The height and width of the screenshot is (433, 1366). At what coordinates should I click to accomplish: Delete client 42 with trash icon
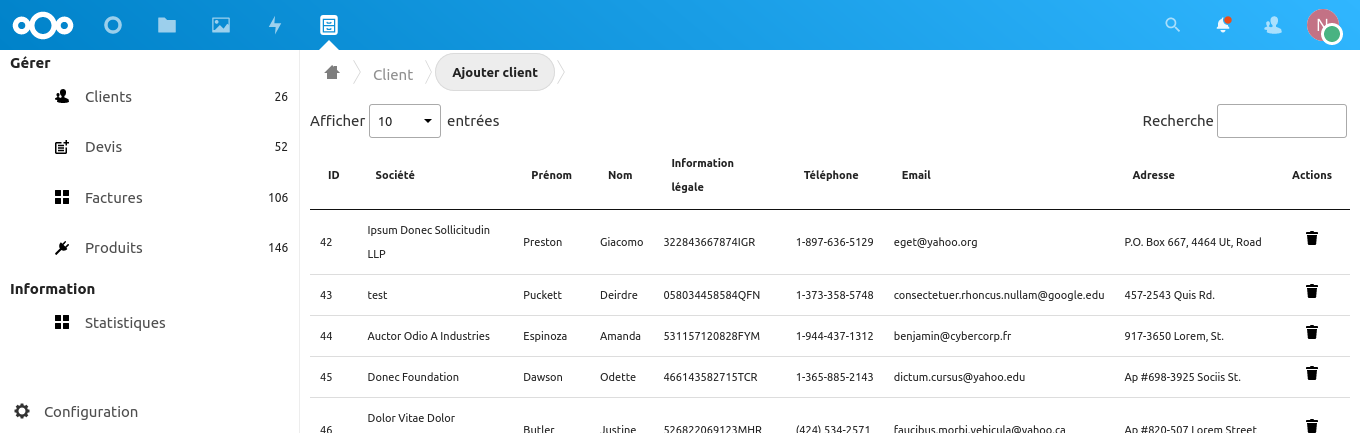[1312, 238]
